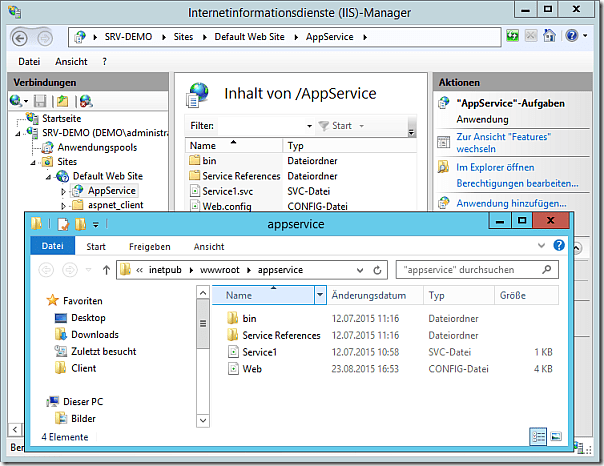Select Desktop under Favoriten
This screenshot has width=604, height=466.
coord(88,318)
